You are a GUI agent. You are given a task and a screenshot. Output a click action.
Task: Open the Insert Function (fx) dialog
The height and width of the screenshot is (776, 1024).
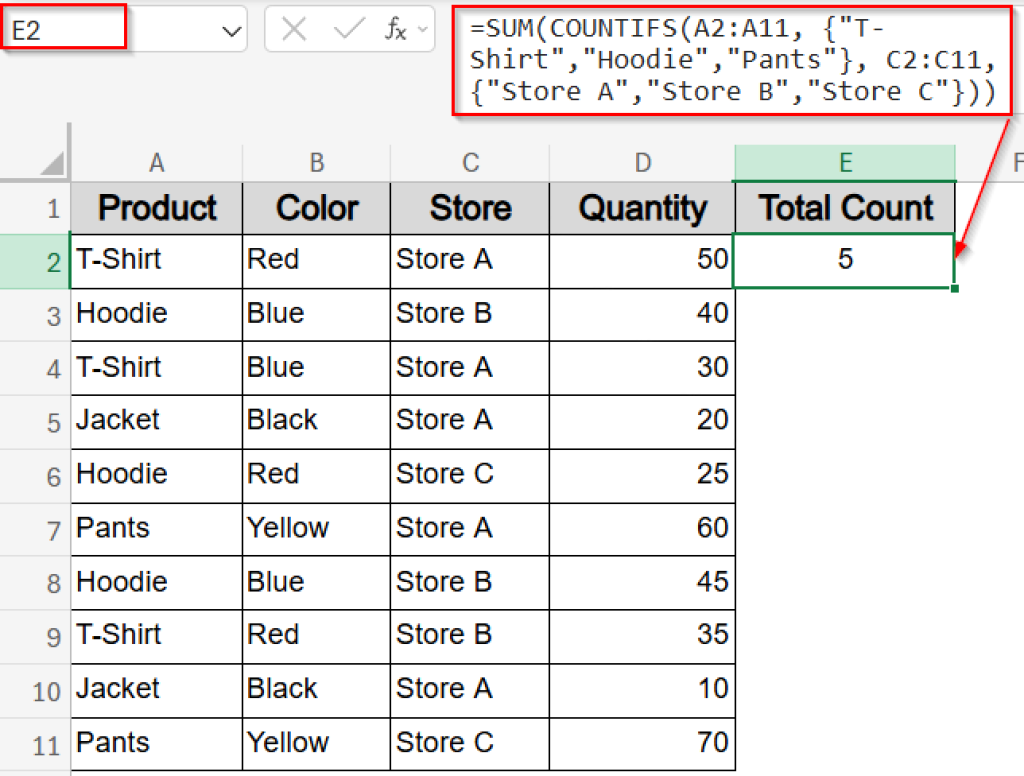(396, 29)
